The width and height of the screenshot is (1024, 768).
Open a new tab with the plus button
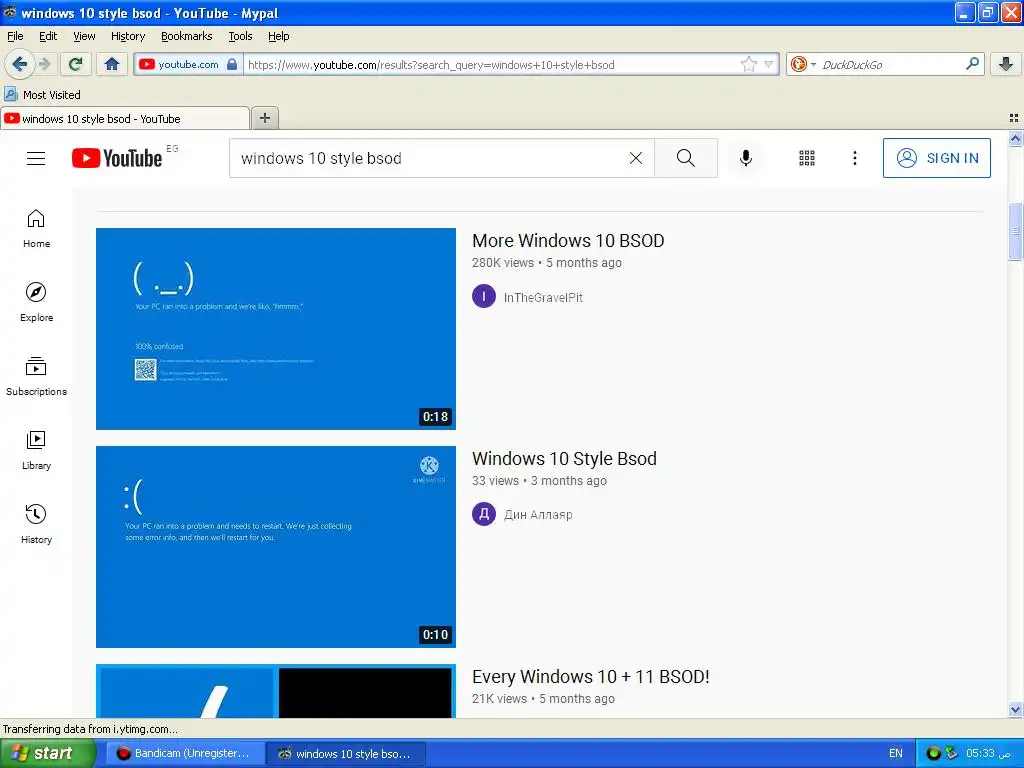264,118
